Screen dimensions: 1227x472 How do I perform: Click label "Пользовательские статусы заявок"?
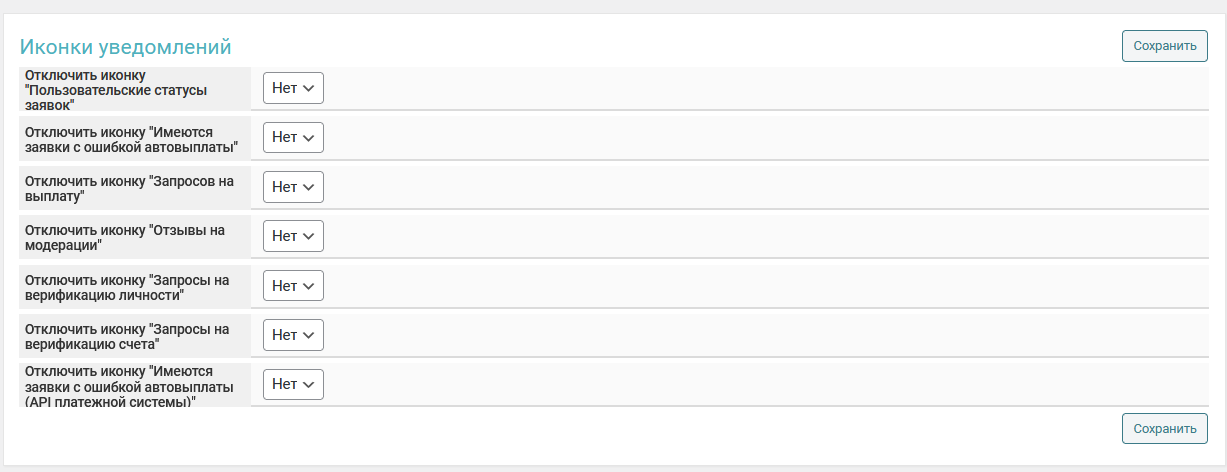coord(116,90)
